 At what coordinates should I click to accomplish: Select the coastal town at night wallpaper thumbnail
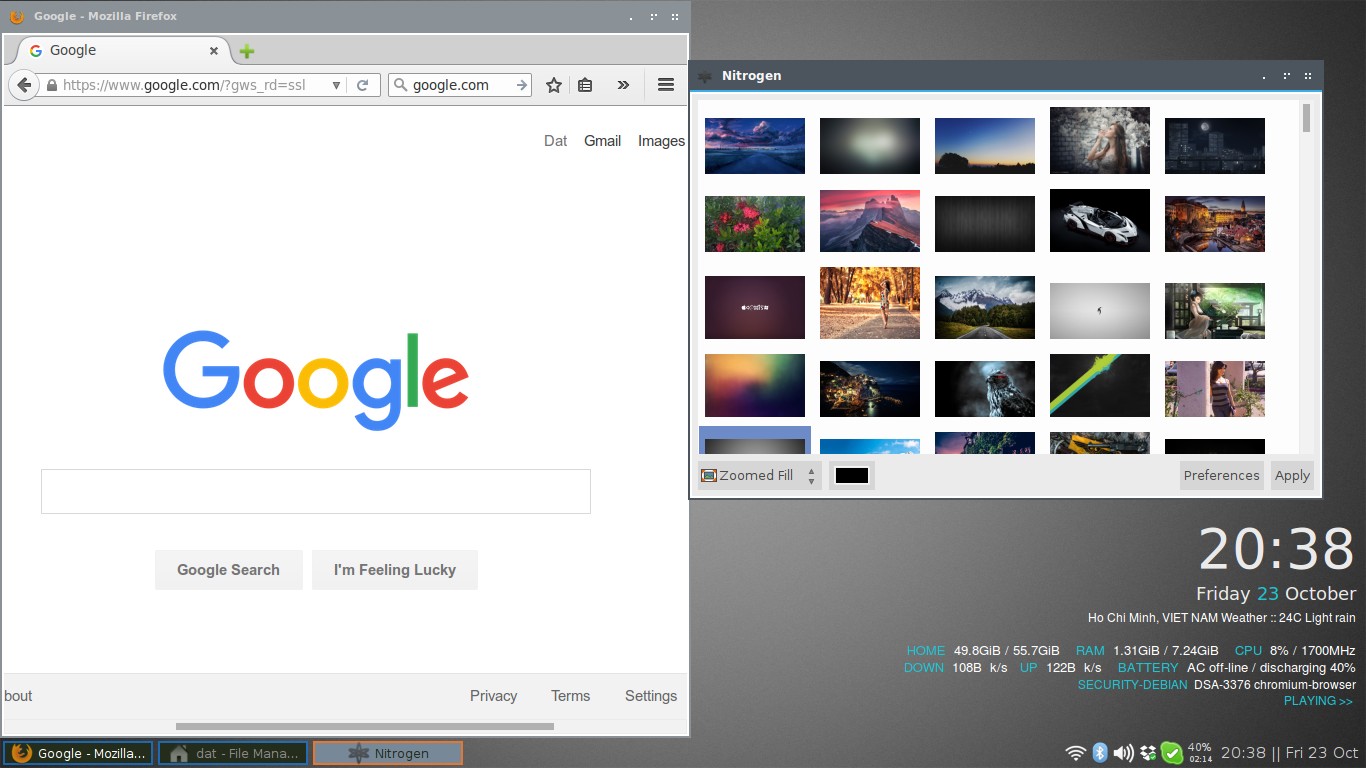click(870, 389)
